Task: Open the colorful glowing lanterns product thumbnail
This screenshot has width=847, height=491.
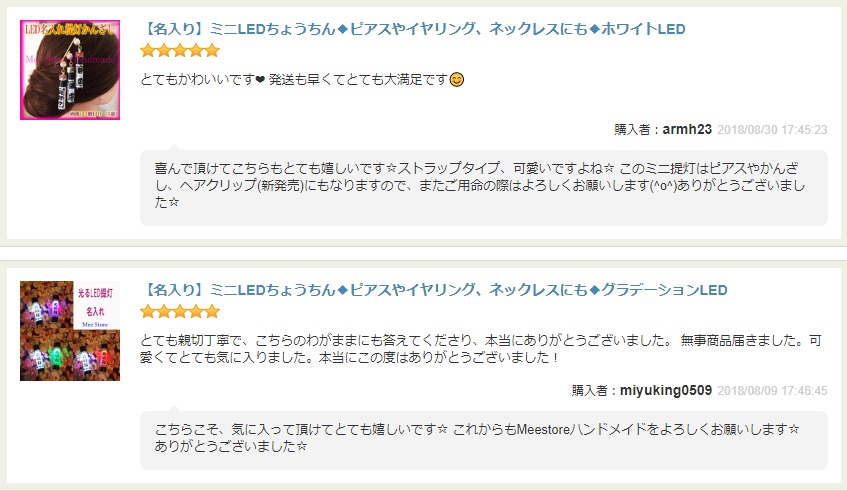Action: click(70, 331)
